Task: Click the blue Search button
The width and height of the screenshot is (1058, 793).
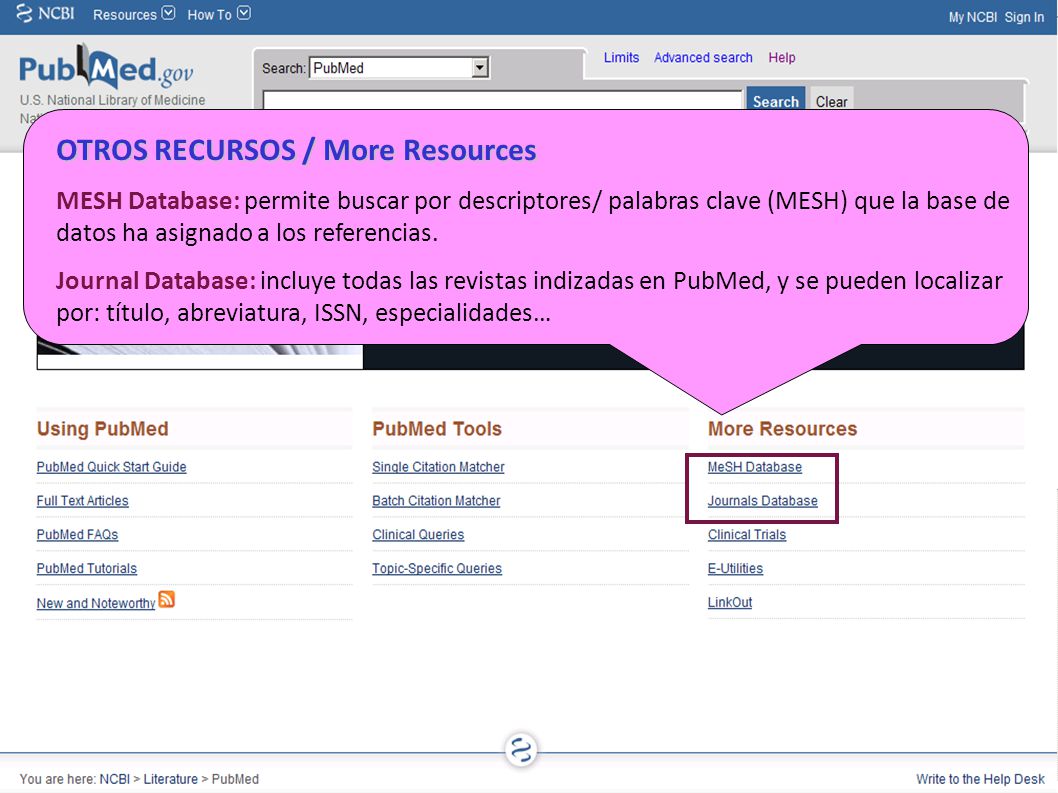Action: click(x=775, y=99)
